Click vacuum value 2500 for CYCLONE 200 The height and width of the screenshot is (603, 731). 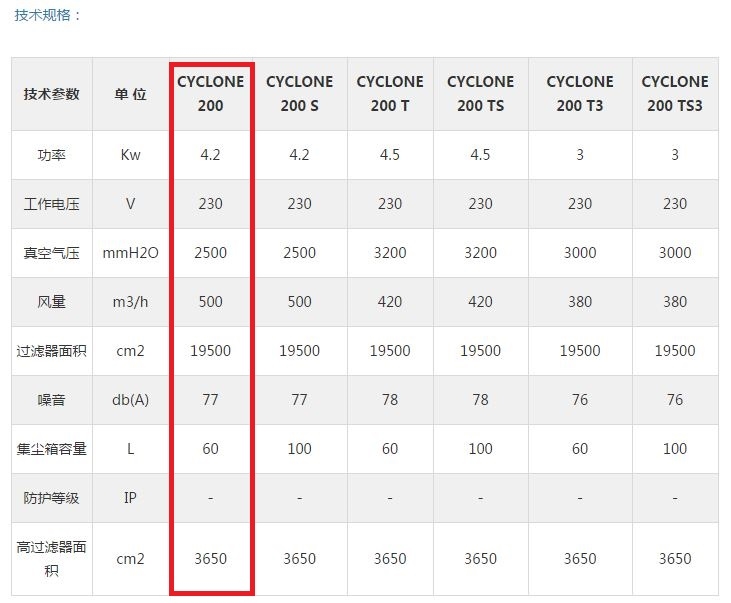(211, 253)
